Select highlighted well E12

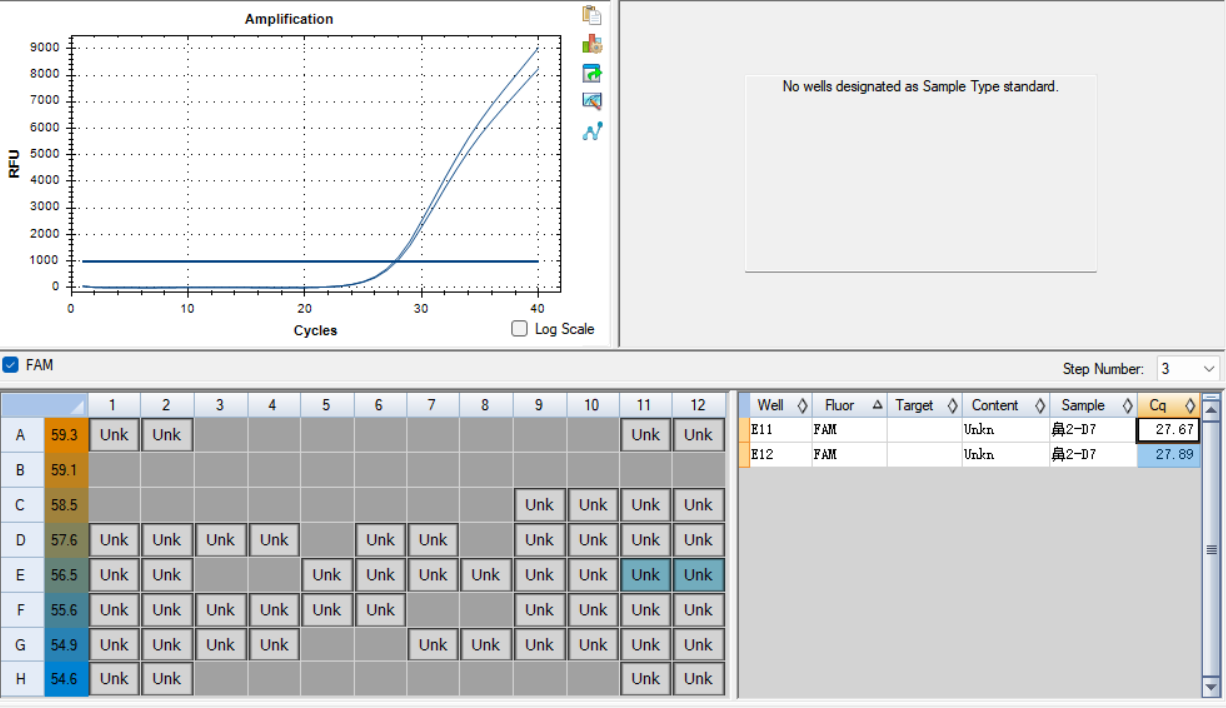coord(698,575)
